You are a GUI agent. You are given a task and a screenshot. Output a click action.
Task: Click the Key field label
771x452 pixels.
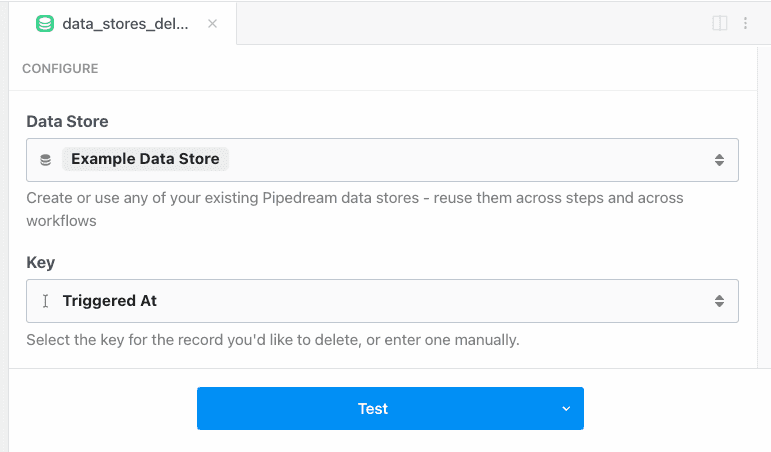(x=40, y=262)
